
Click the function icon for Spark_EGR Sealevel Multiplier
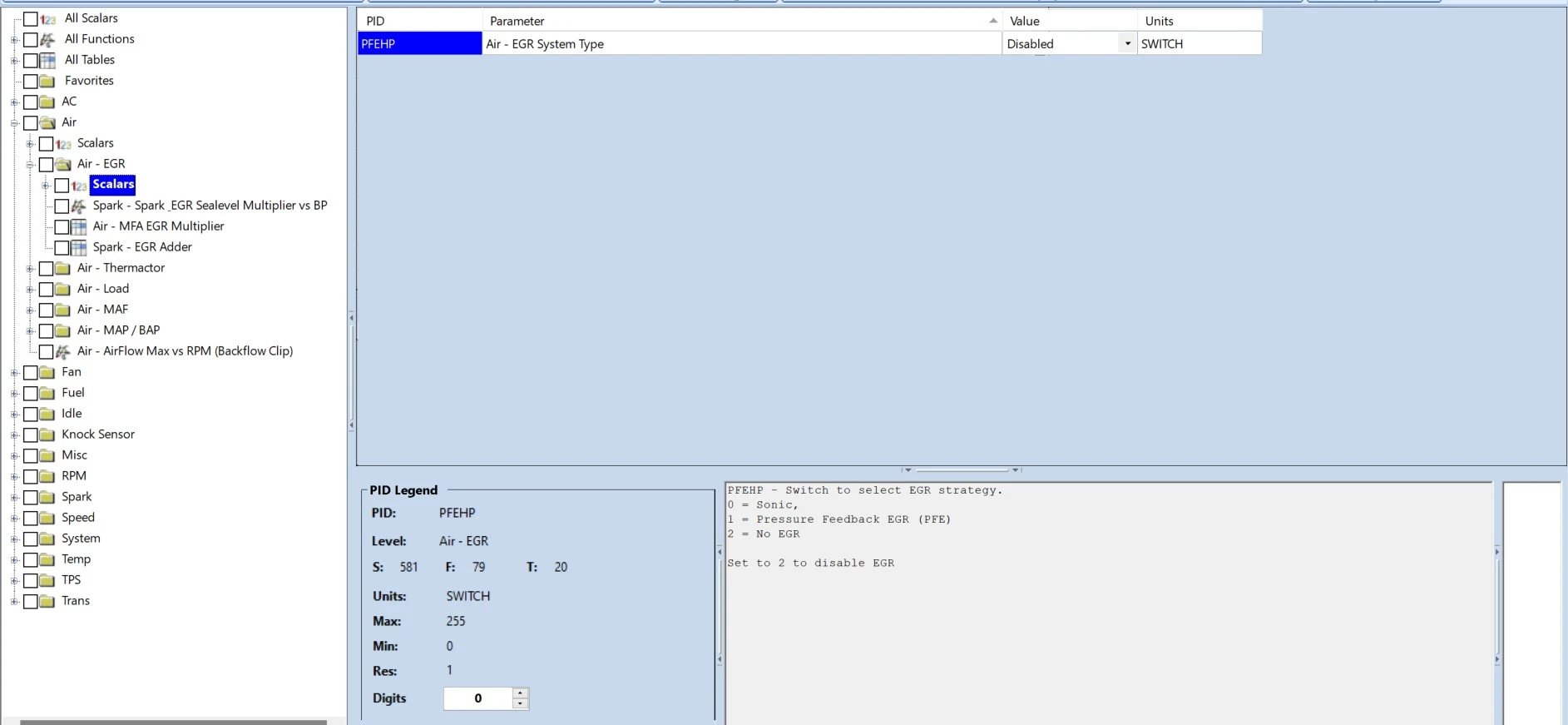[79, 206]
